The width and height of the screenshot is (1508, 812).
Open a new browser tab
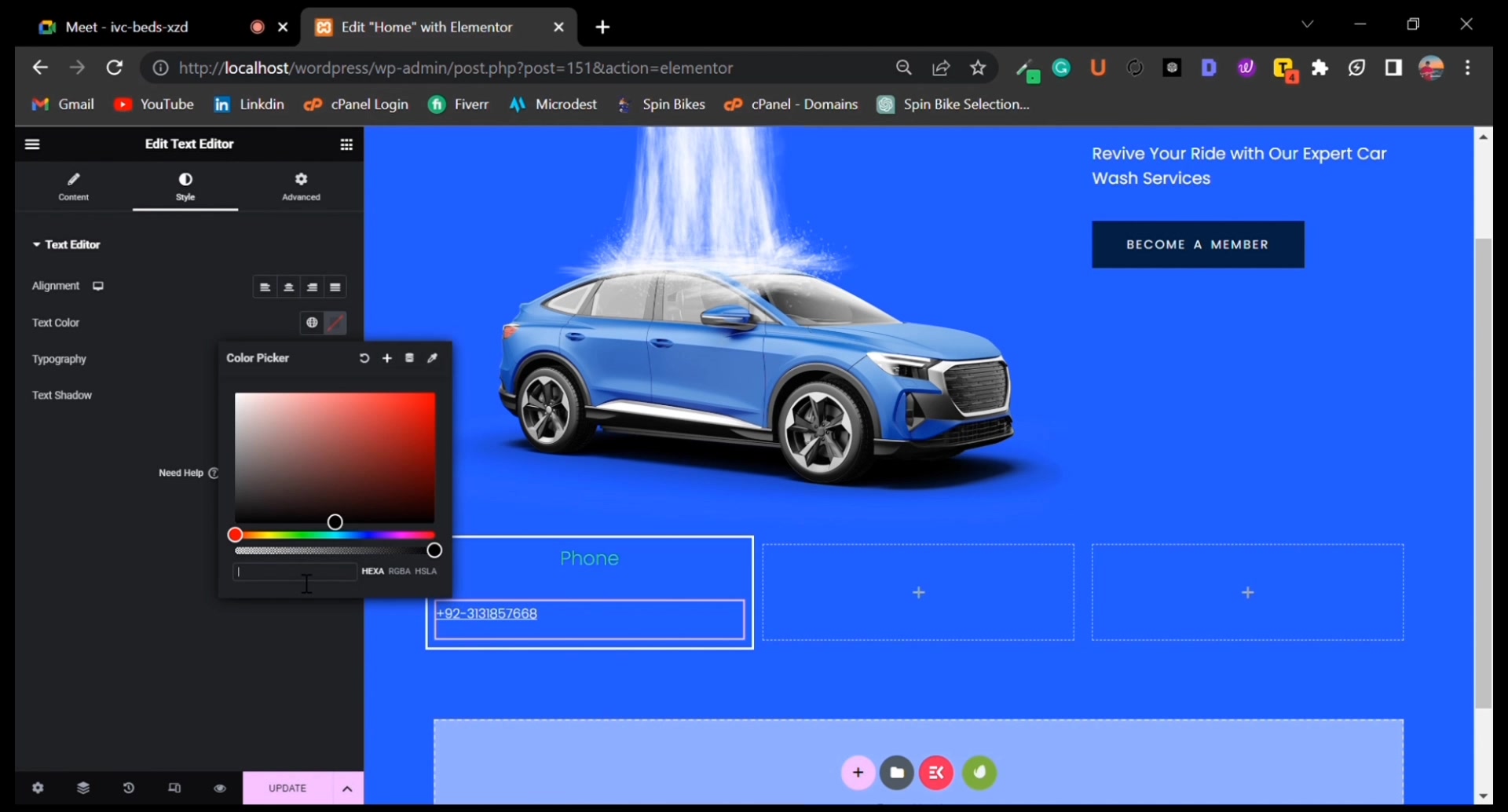click(602, 27)
